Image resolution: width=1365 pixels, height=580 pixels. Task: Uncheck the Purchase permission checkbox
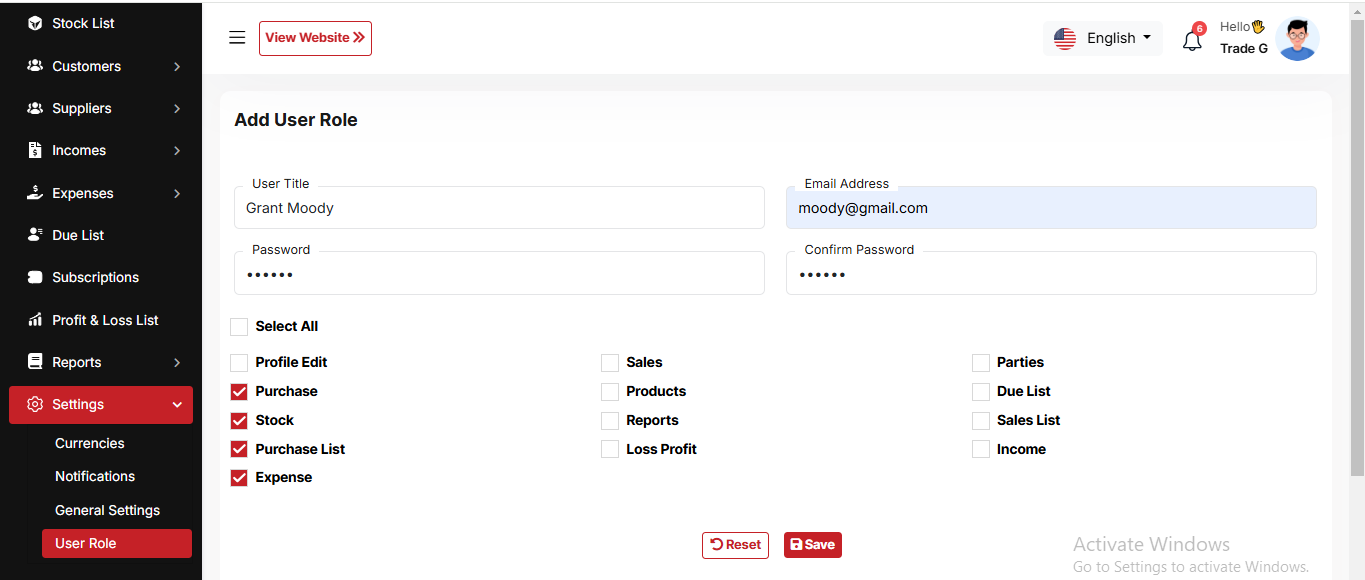pos(239,392)
